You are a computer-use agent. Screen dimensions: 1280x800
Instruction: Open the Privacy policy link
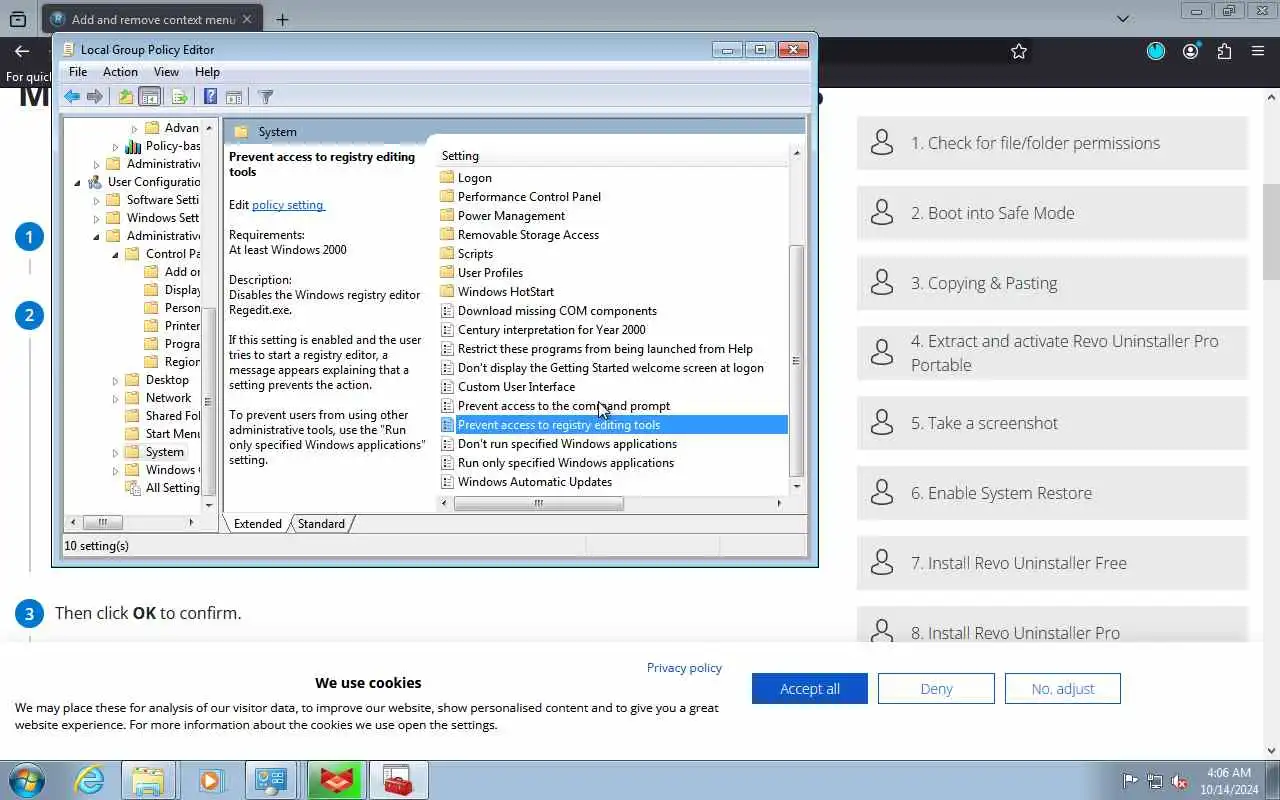click(x=684, y=668)
